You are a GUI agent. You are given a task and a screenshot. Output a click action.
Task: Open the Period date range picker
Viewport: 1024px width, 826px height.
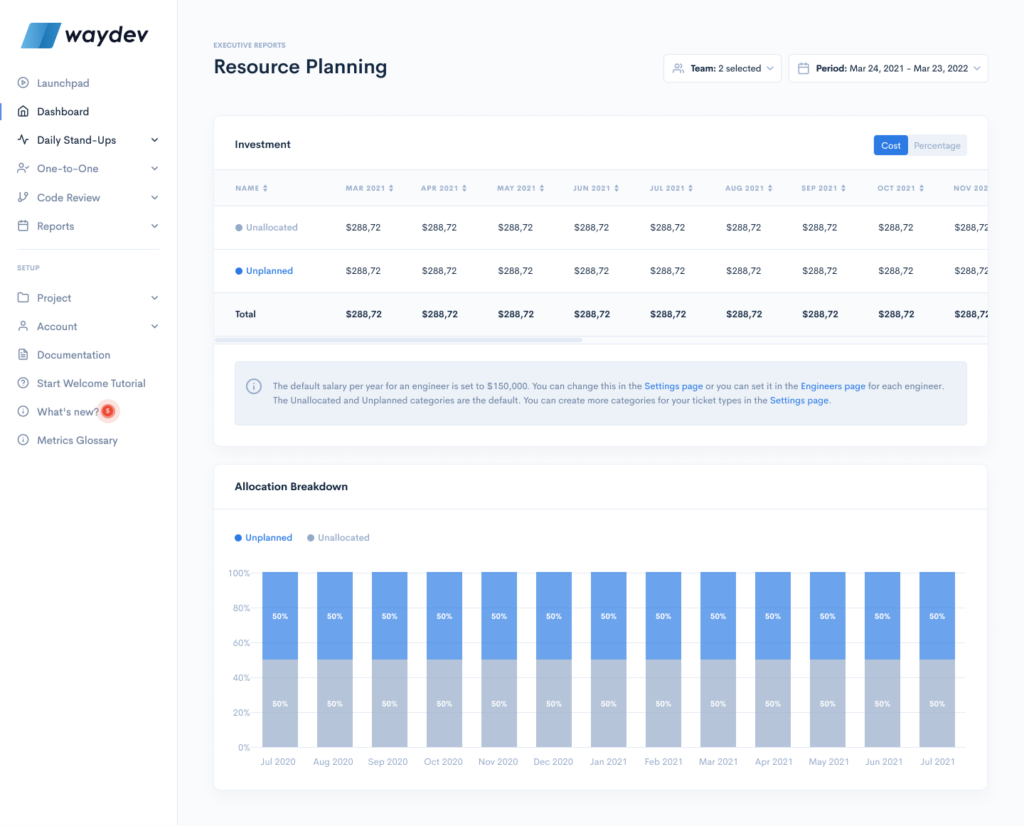[888, 68]
